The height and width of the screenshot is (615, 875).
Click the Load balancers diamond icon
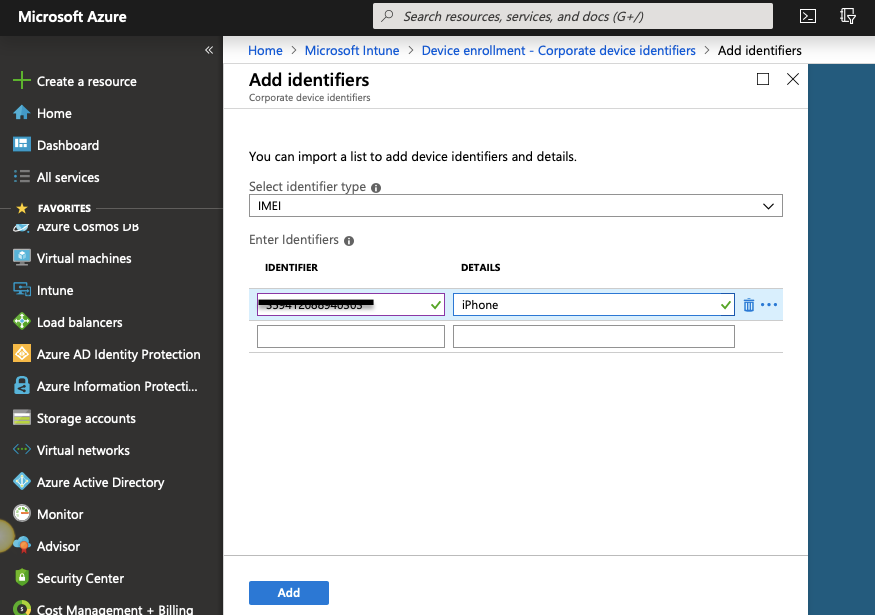tap(22, 321)
